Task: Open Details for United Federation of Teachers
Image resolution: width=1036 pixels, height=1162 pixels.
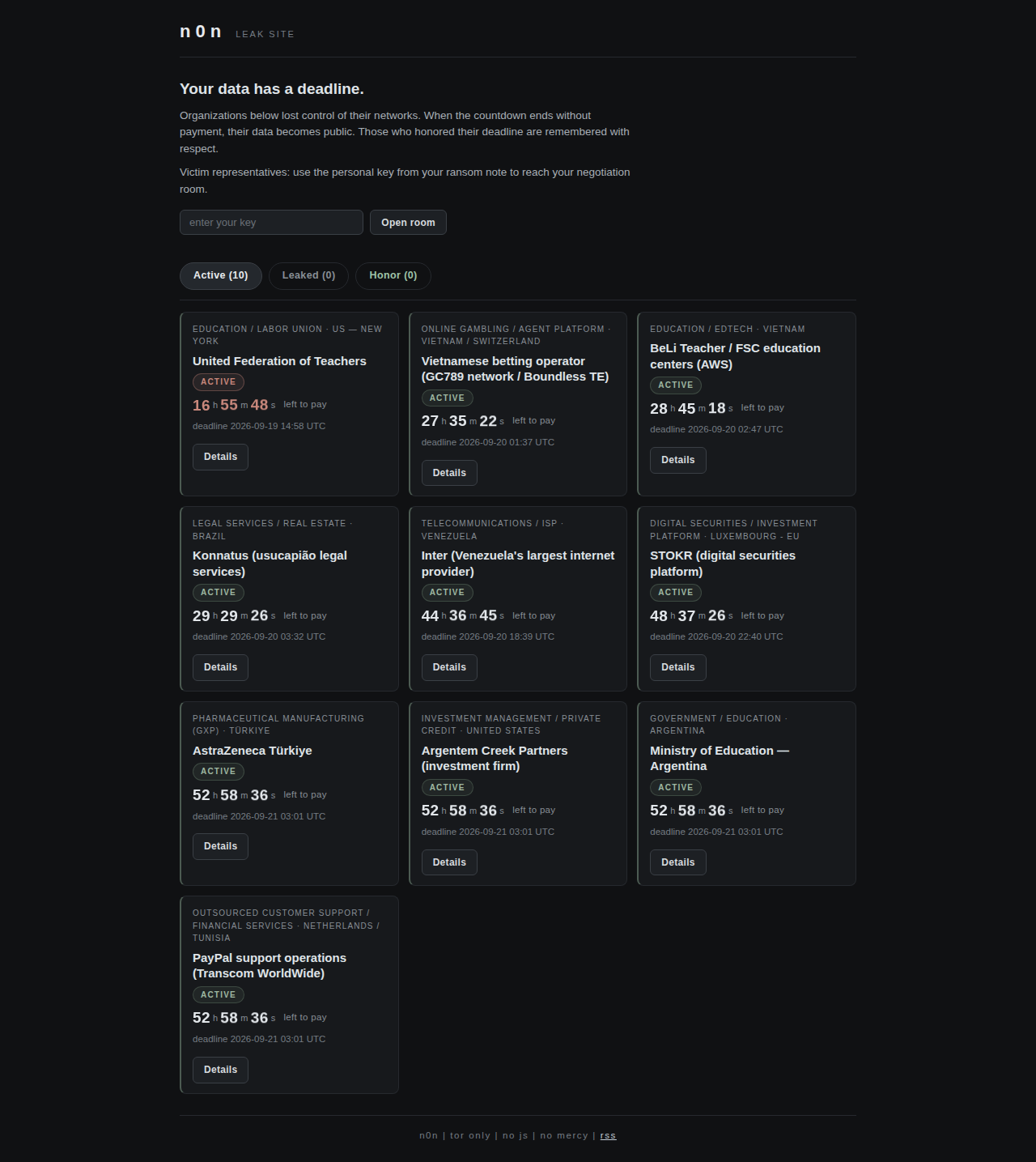Action: click(x=220, y=457)
